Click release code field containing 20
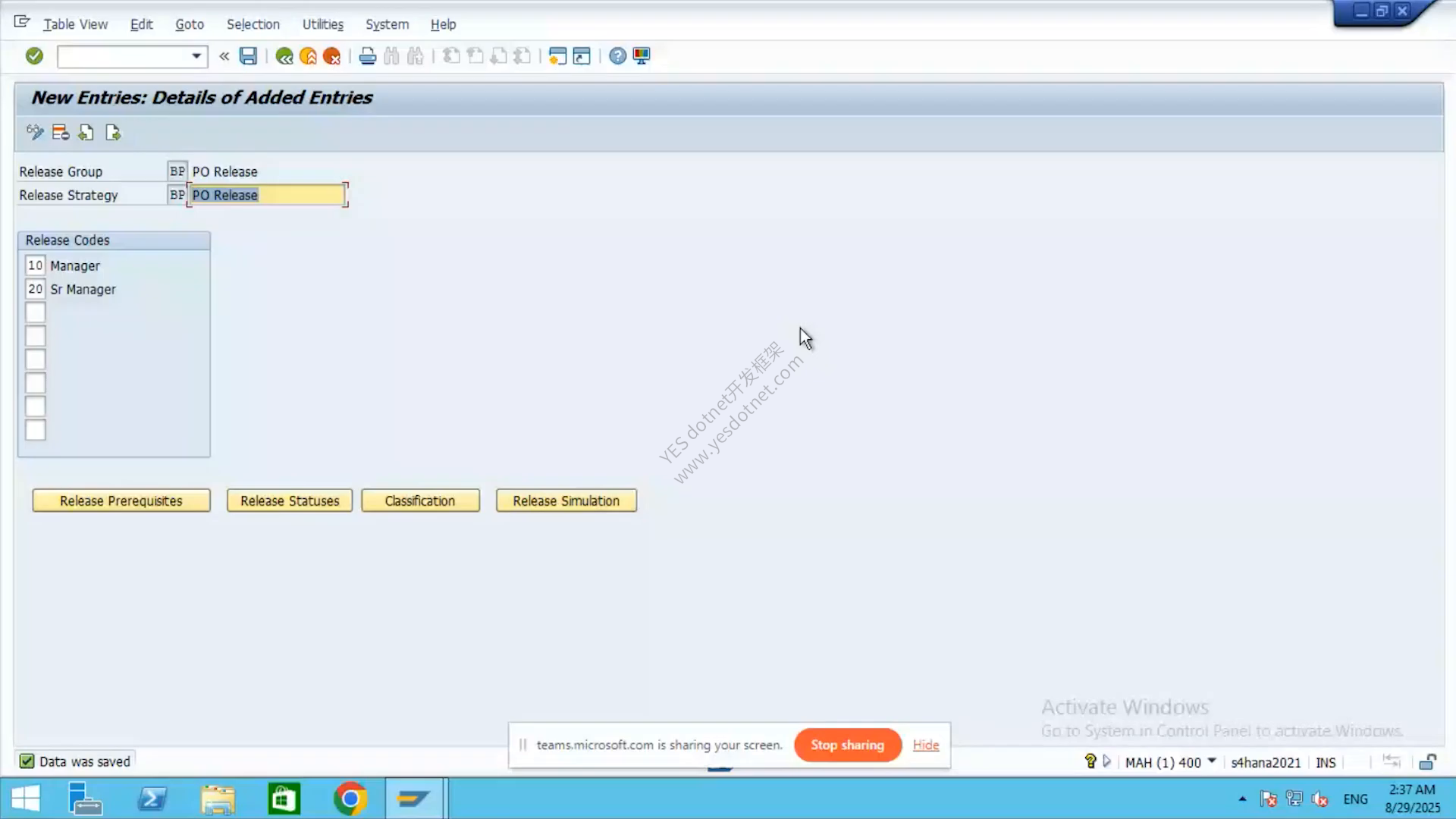Screen dimensions: 1456x819 [35, 289]
